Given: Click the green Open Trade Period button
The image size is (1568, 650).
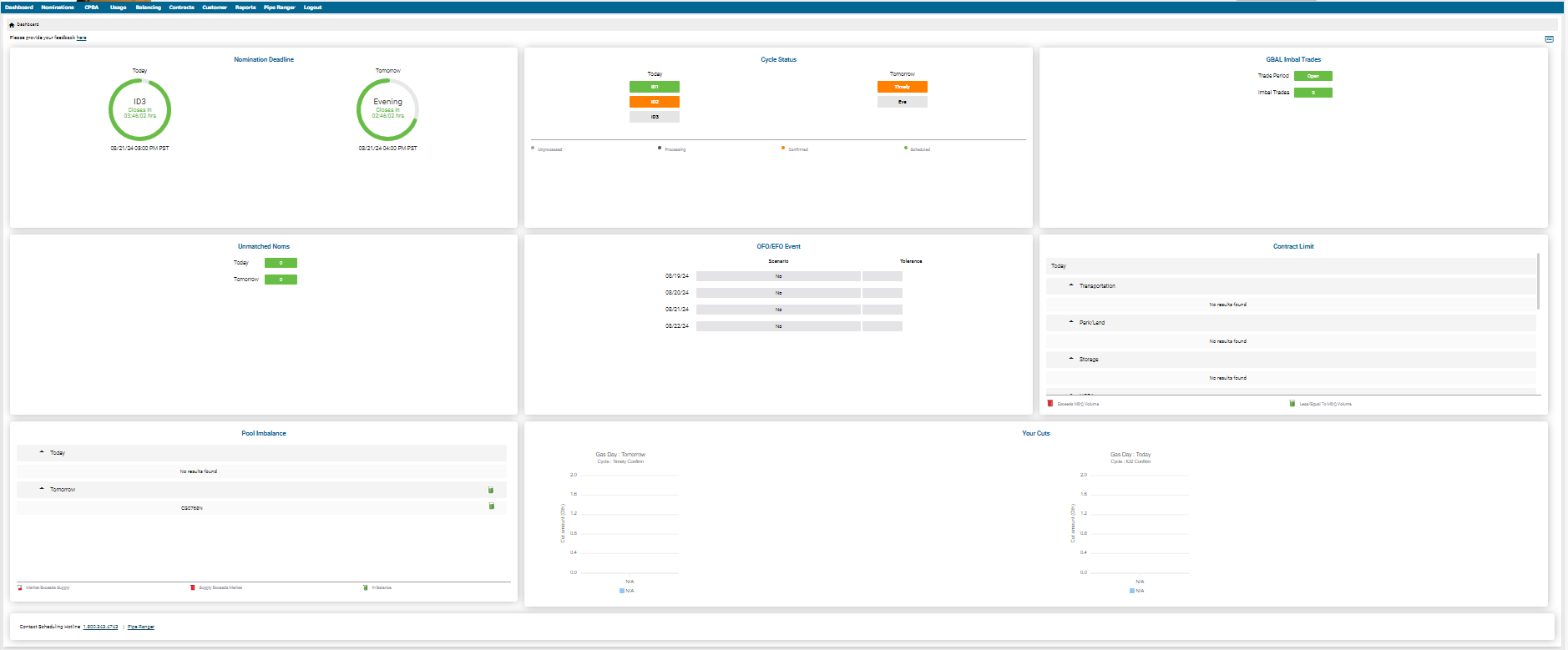Looking at the screenshot, I should point(1313,76).
